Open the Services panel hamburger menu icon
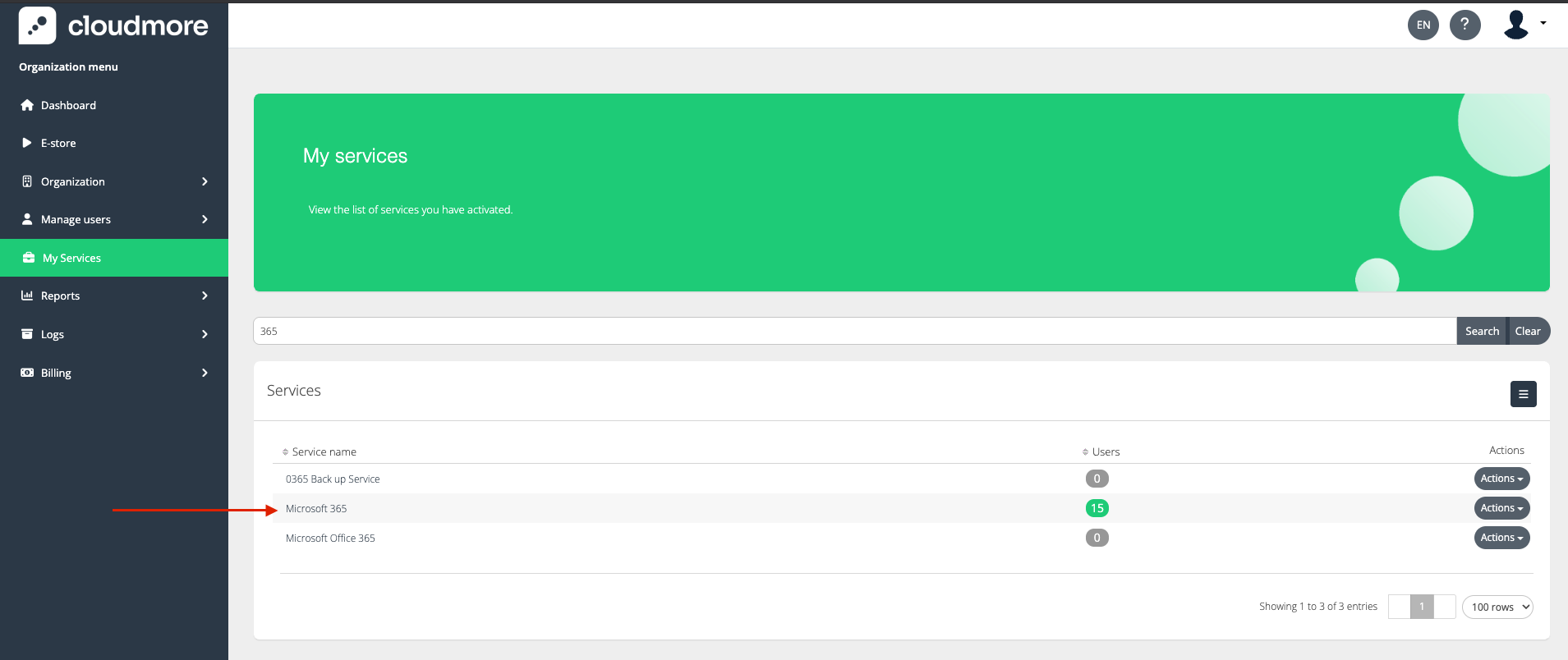The height and width of the screenshot is (660, 1568). coord(1523,394)
